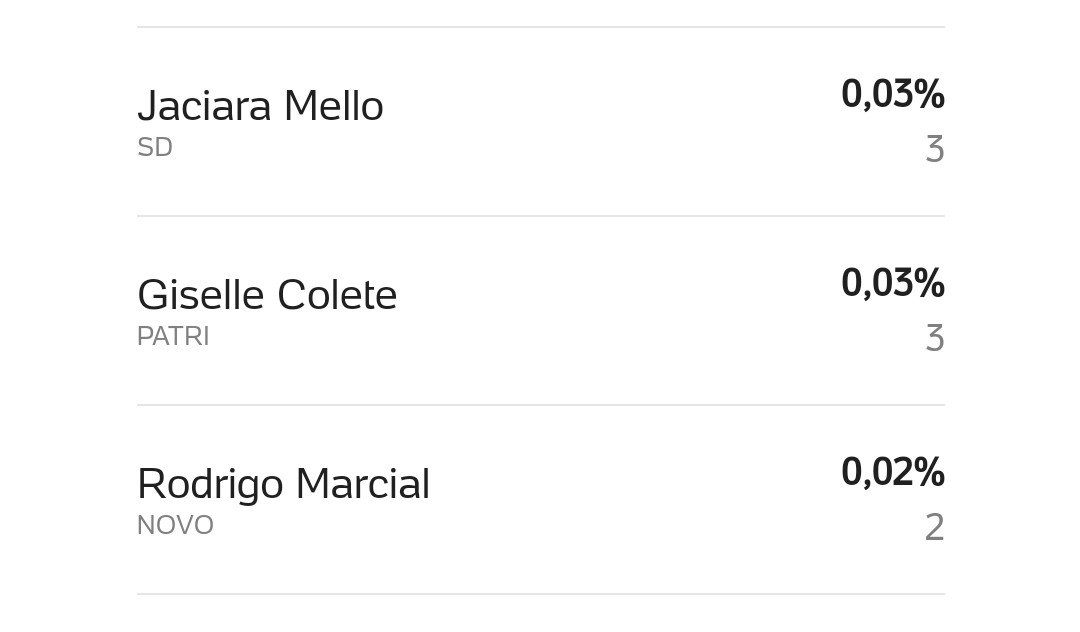
Task: Click the PATRI party label
Action: [x=173, y=336]
